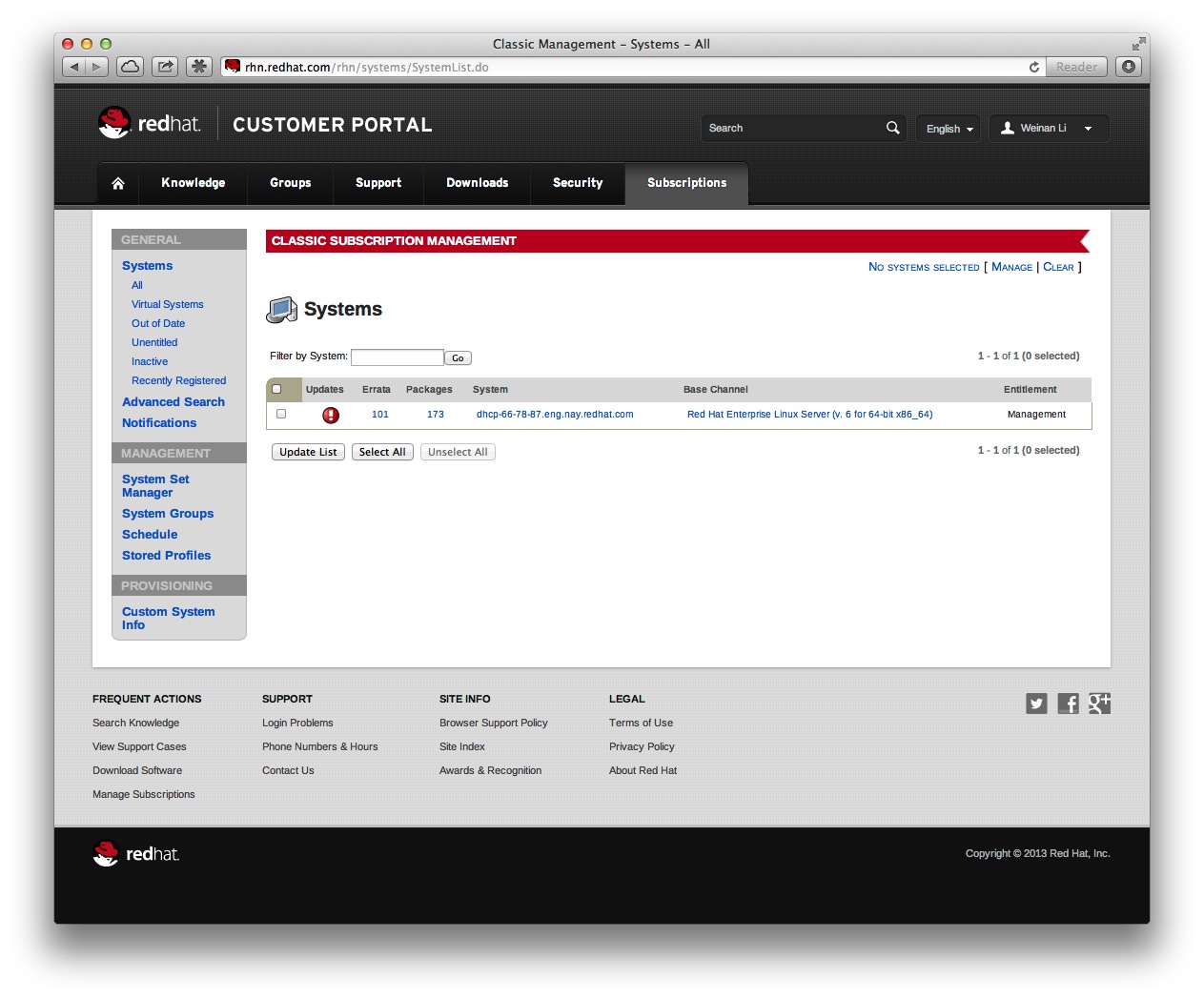Image resolution: width=1204 pixels, height=999 pixels.
Task: Open Out of Date systems link
Action: click(x=158, y=323)
